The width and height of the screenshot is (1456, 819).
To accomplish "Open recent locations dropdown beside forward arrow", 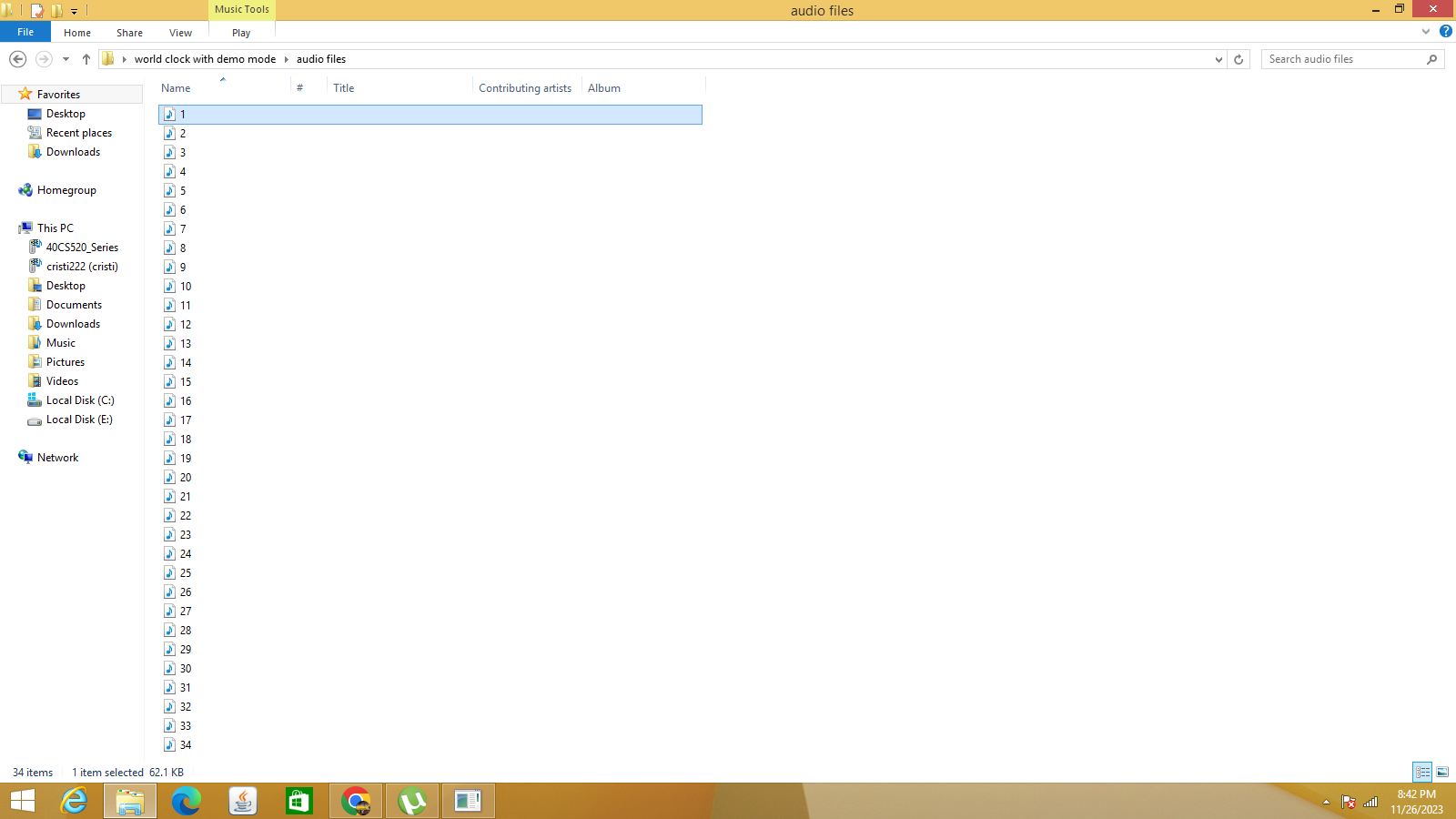I will click(x=65, y=58).
